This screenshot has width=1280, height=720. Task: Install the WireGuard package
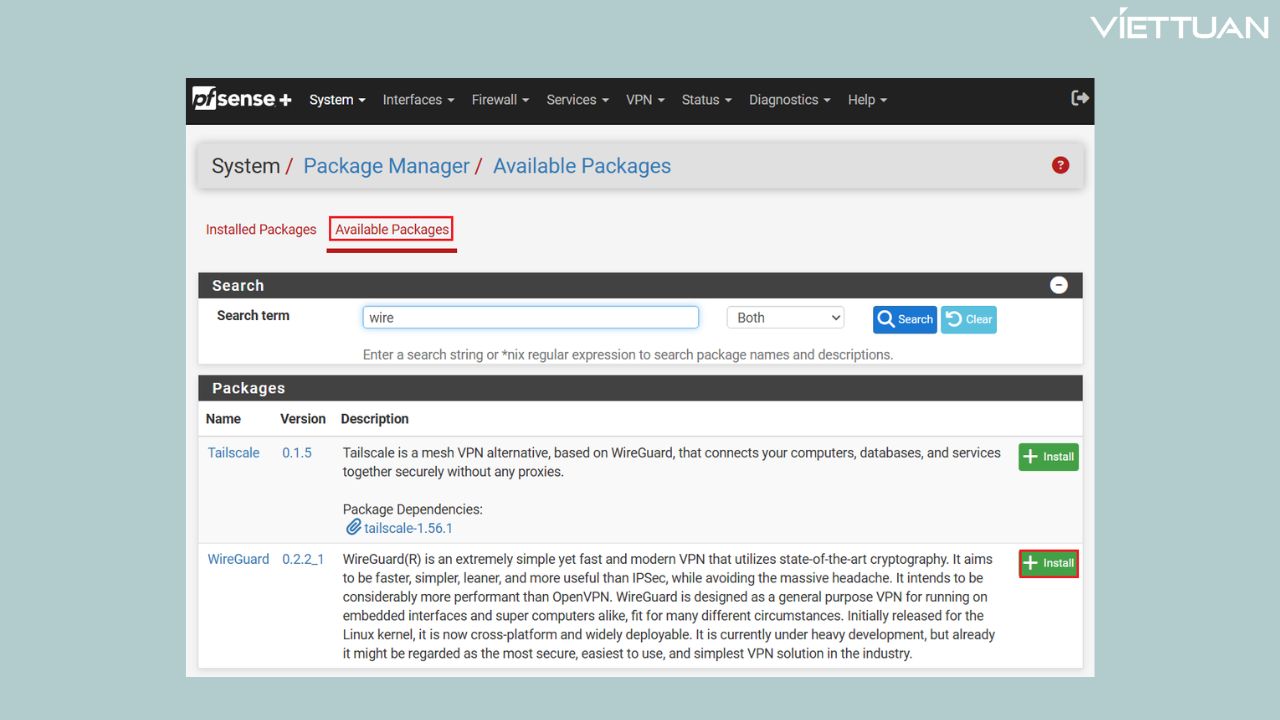[x=1048, y=564]
